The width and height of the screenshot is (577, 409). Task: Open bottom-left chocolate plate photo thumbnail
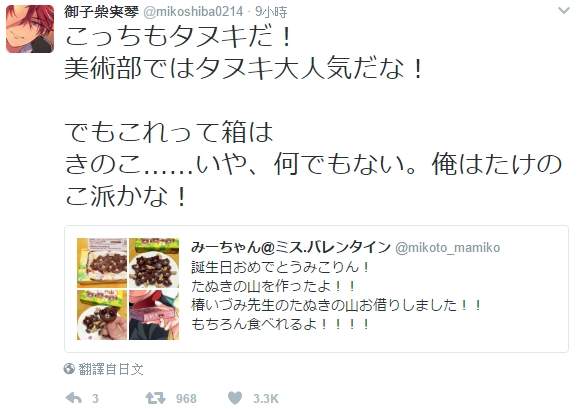102,315
